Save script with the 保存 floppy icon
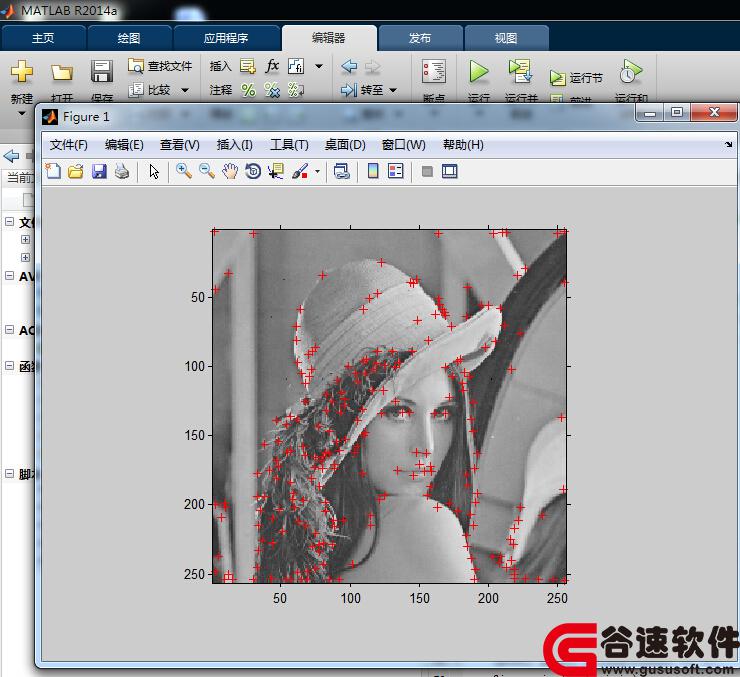740x677 pixels. 101,72
